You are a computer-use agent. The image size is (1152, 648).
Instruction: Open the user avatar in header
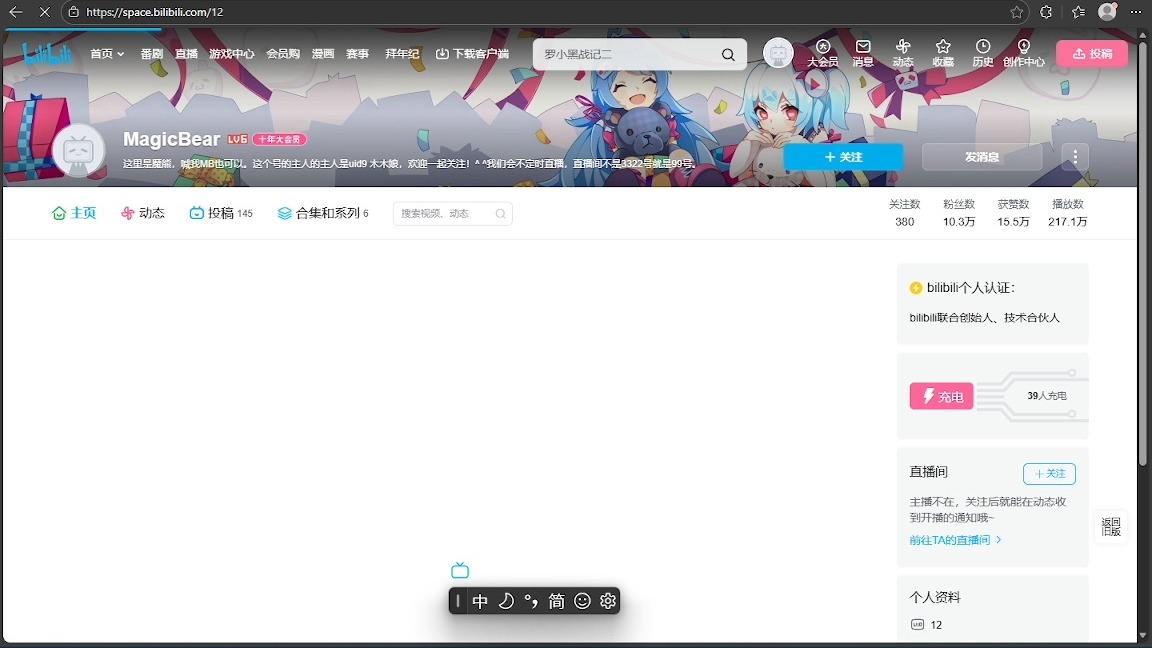point(778,54)
